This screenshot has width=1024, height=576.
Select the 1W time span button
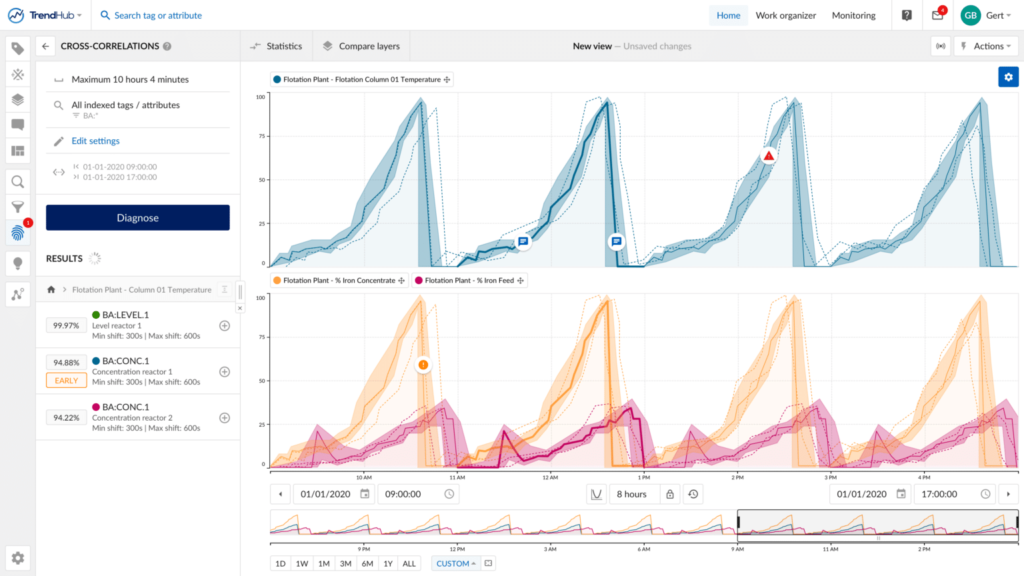302,564
